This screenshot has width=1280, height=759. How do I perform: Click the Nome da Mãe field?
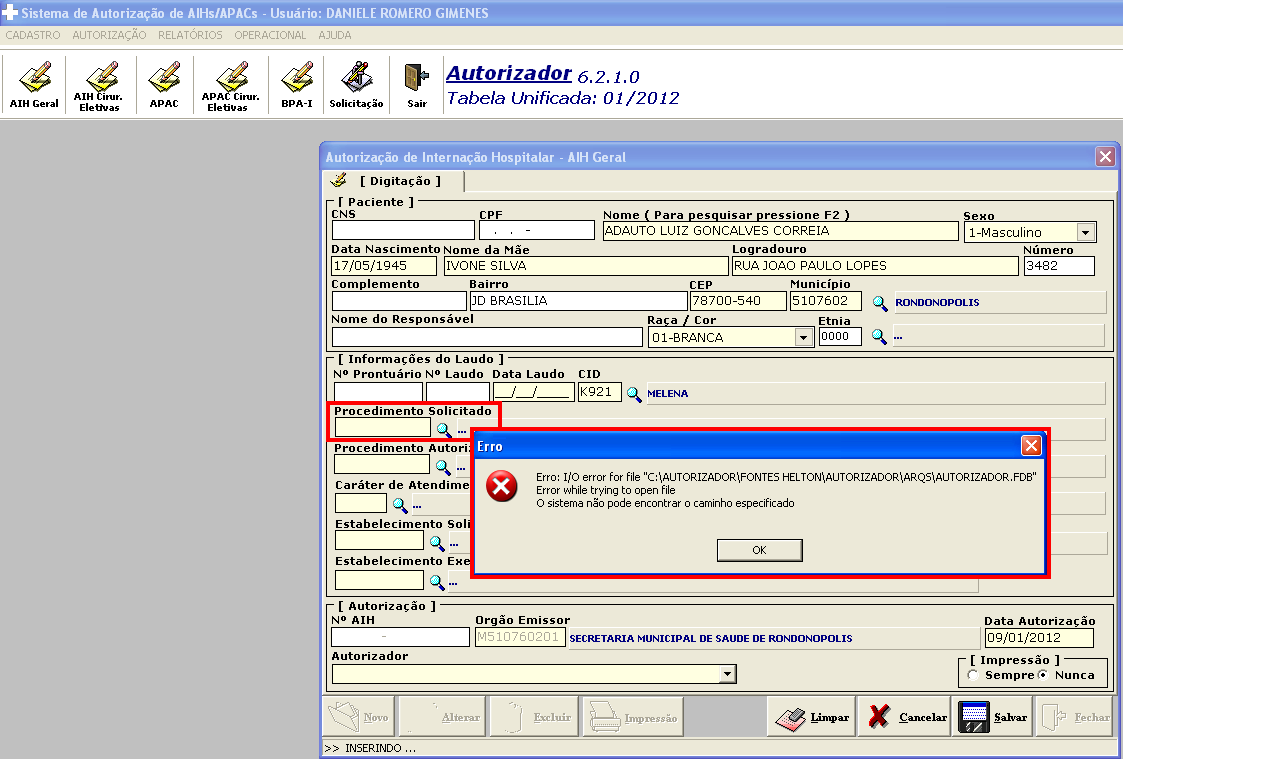[x=586, y=266]
